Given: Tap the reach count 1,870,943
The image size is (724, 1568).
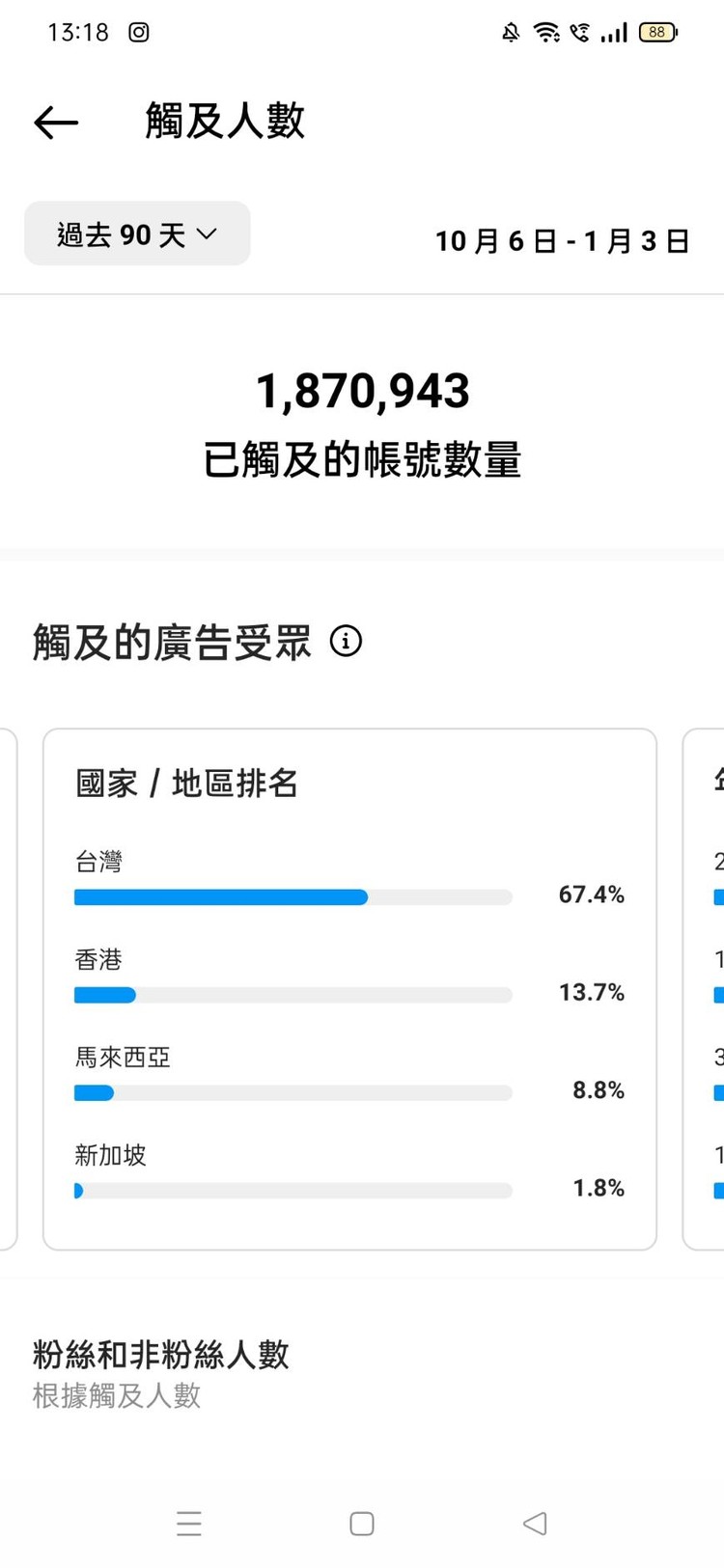Looking at the screenshot, I should tap(364, 391).
